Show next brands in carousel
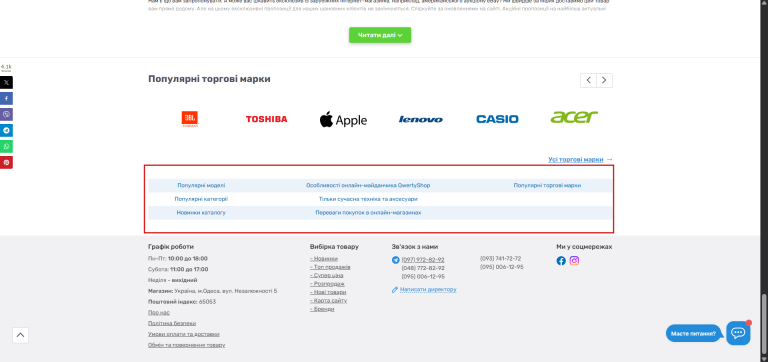The height and width of the screenshot is (362, 768). point(604,80)
